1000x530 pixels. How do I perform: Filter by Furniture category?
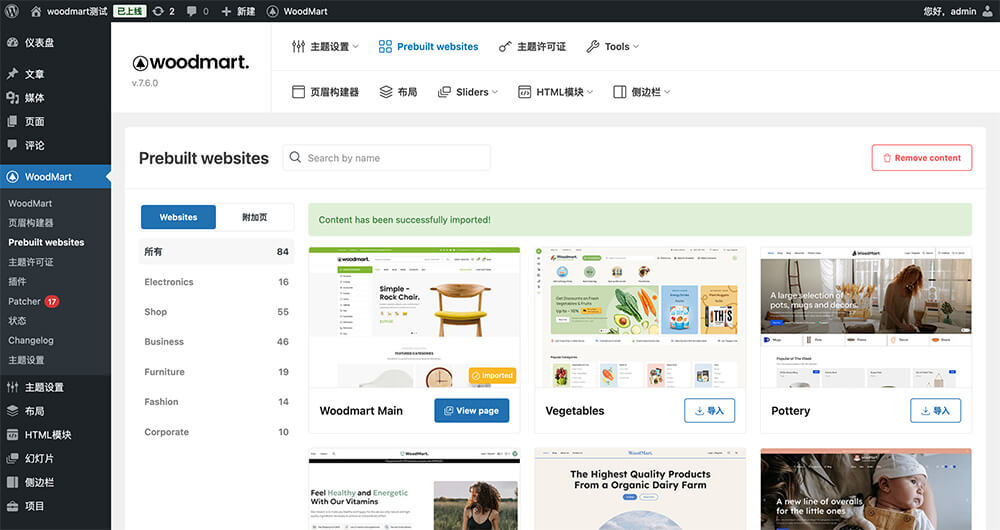point(216,372)
